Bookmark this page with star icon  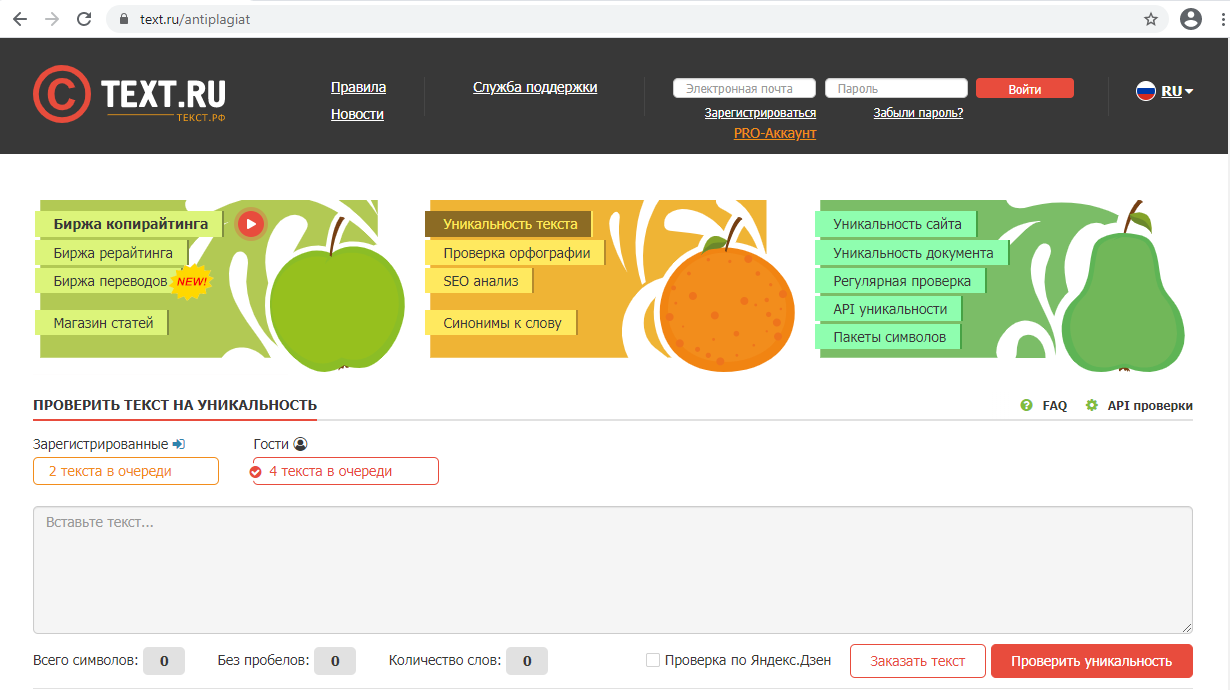(x=1151, y=19)
